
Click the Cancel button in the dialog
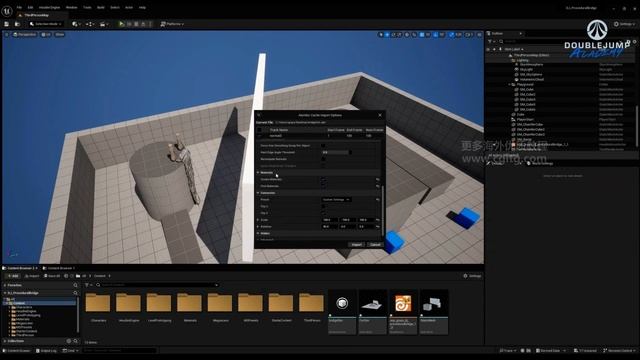[x=375, y=244]
